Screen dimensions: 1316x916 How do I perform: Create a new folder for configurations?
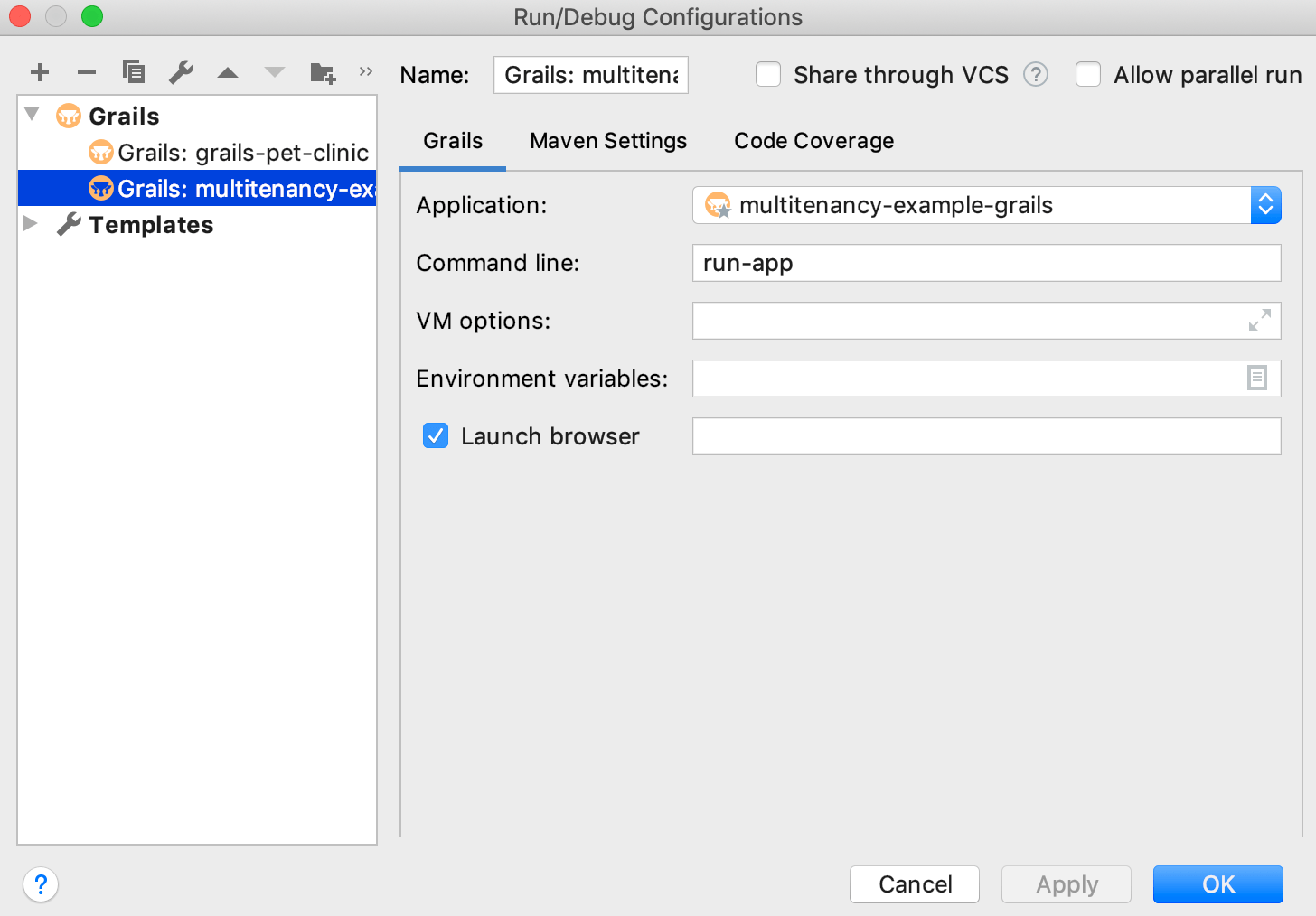[323, 72]
